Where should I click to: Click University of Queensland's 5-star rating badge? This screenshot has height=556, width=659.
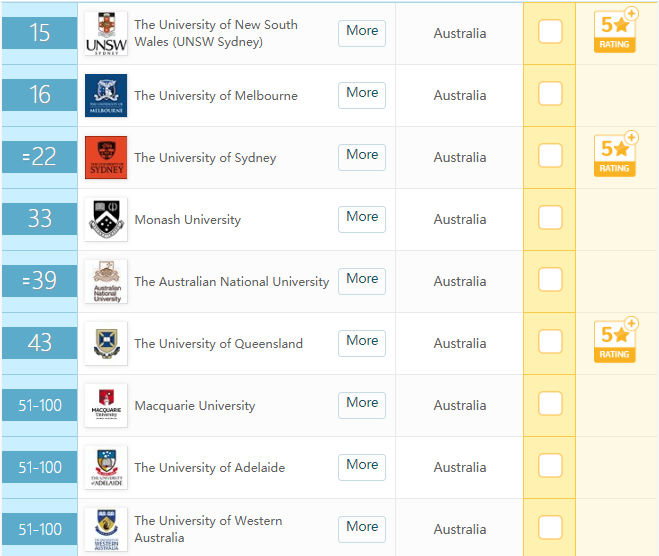click(x=616, y=341)
